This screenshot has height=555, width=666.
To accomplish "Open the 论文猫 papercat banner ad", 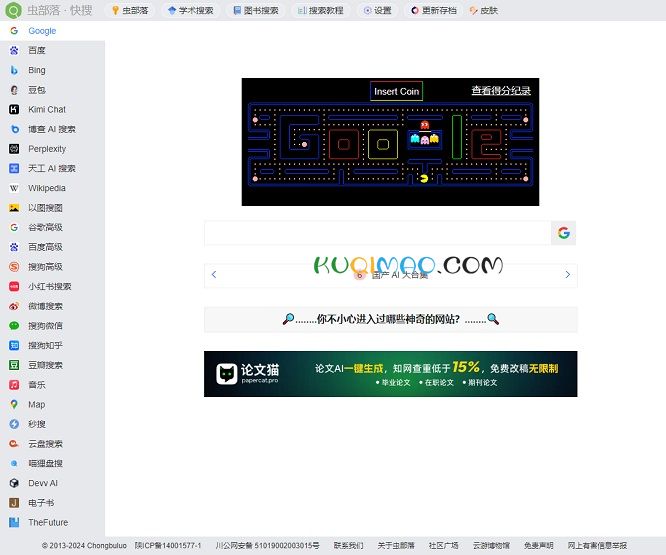I will pyautogui.click(x=390, y=374).
